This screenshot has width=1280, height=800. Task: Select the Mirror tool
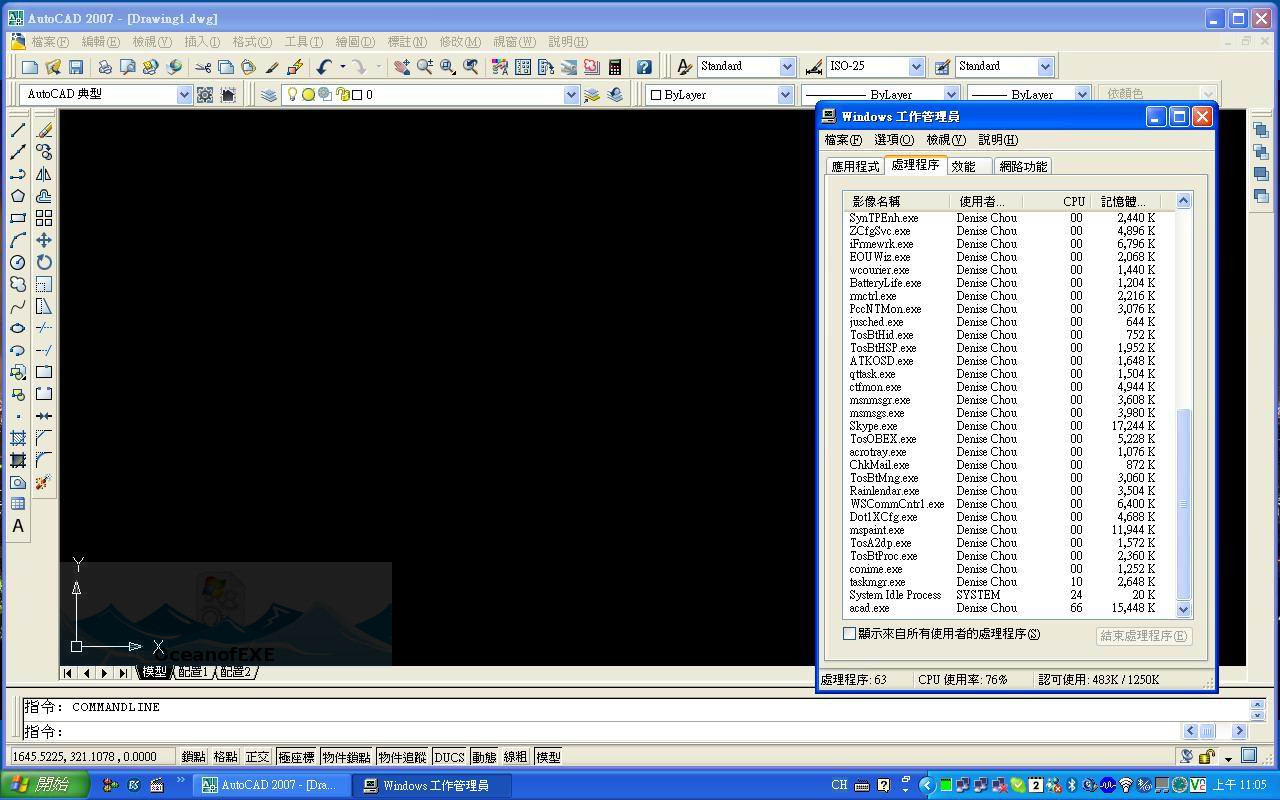coord(44,174)
